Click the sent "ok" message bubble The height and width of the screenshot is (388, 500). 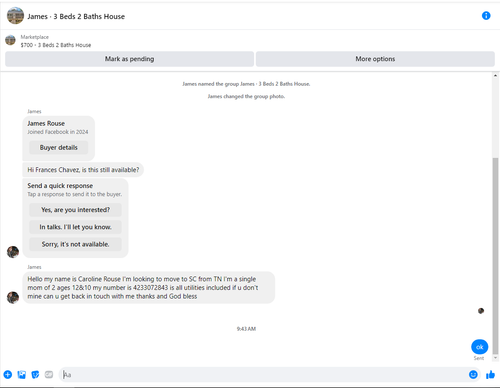click(479, 347)
